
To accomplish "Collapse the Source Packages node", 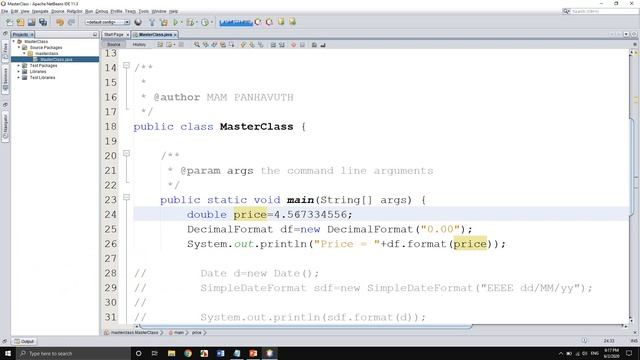I will pos(19,47).
